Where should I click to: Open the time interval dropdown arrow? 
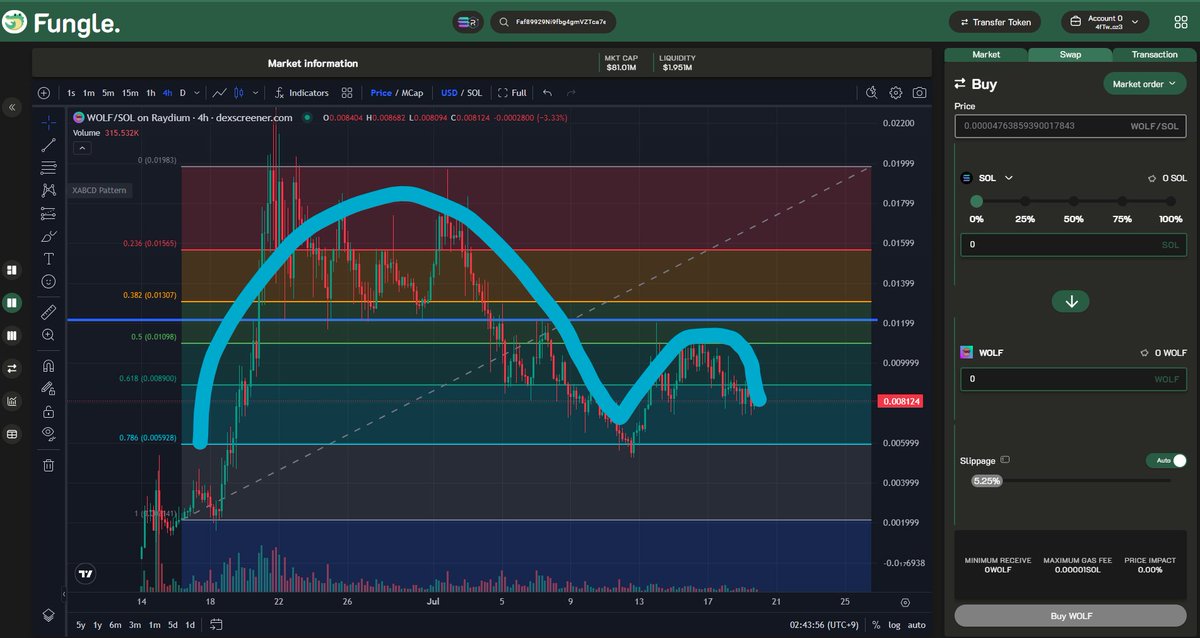[x=197, y=93]
